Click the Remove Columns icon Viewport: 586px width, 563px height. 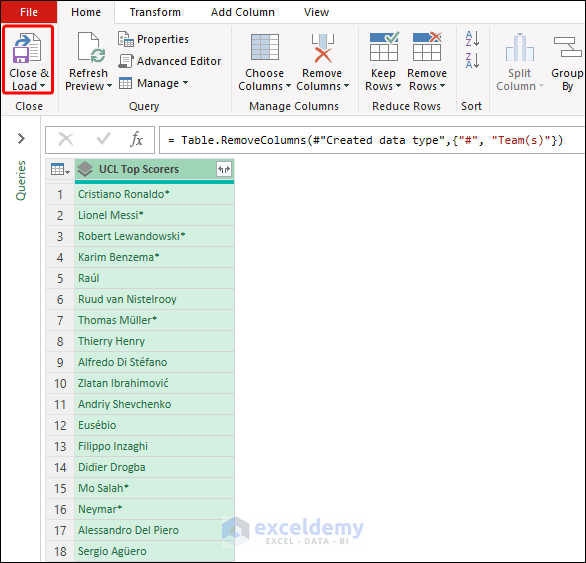coord(323,48)
